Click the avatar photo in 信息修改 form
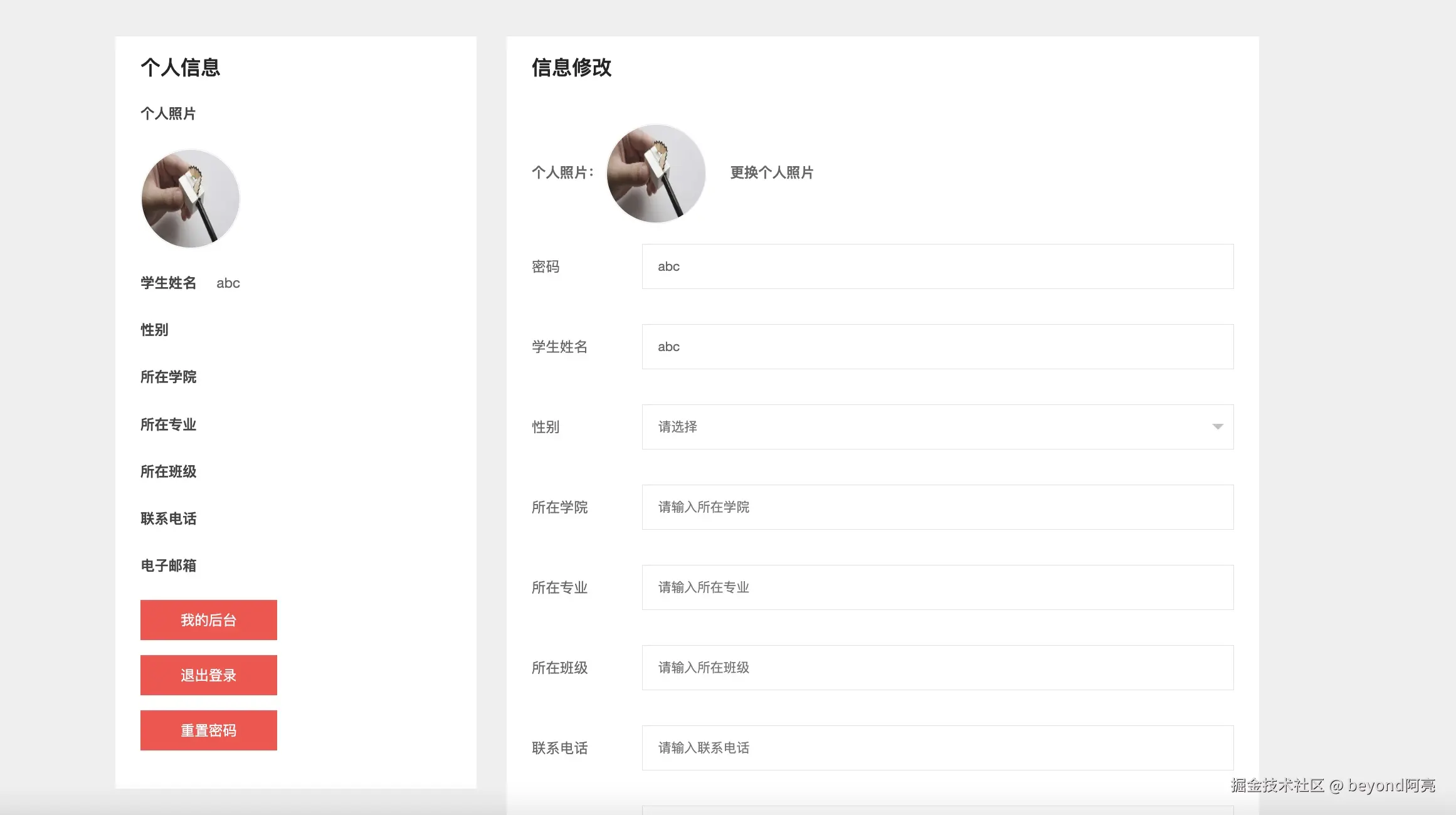This screenshot has width=1456, height=815. (655, 173)
